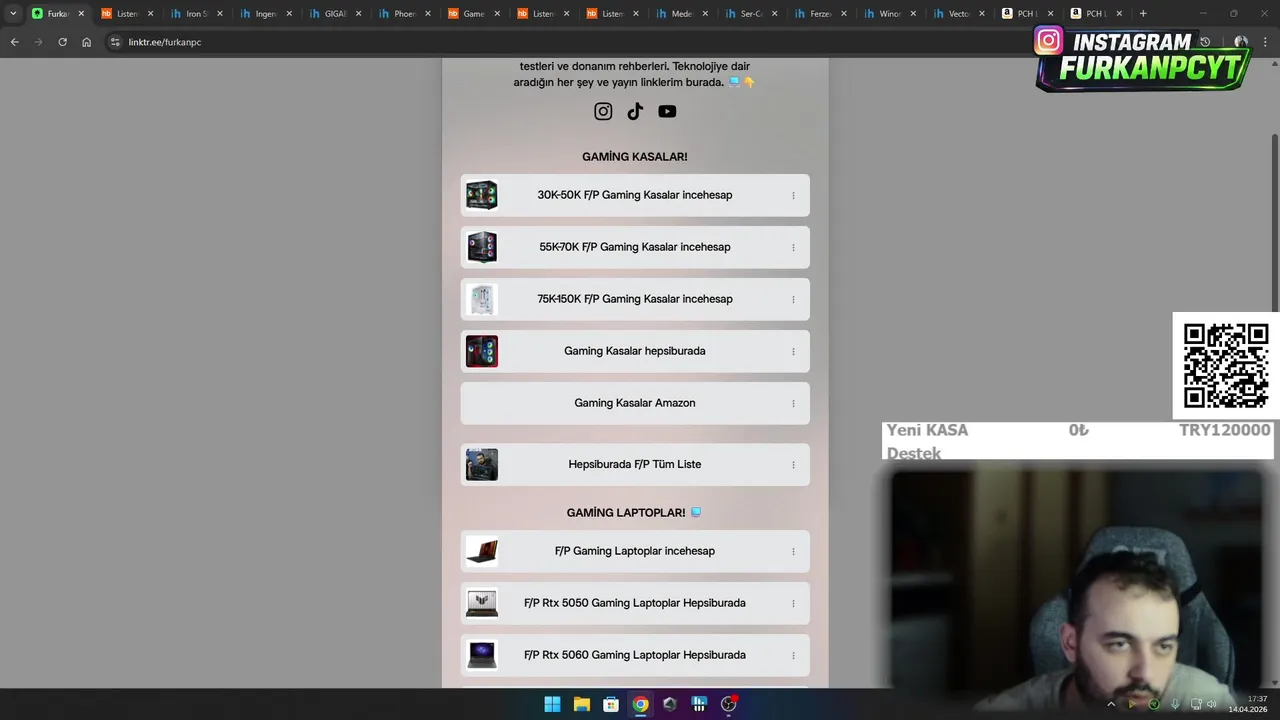Open share menu on 55K-70K Kasalar row
Screen dimensions: 1280x720
[793, 247]
